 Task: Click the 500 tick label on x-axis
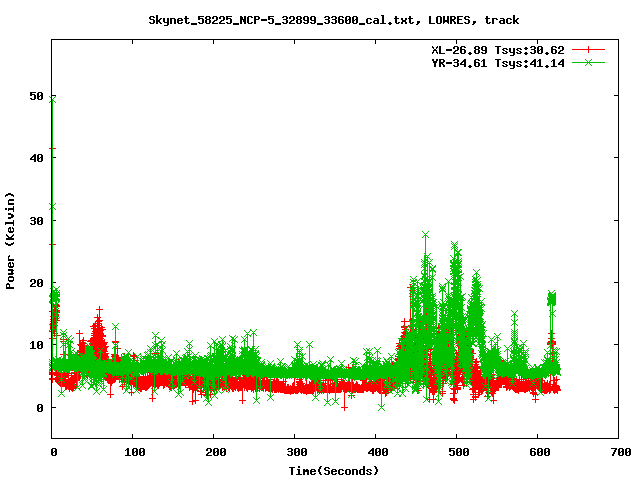tap(458, 452)
